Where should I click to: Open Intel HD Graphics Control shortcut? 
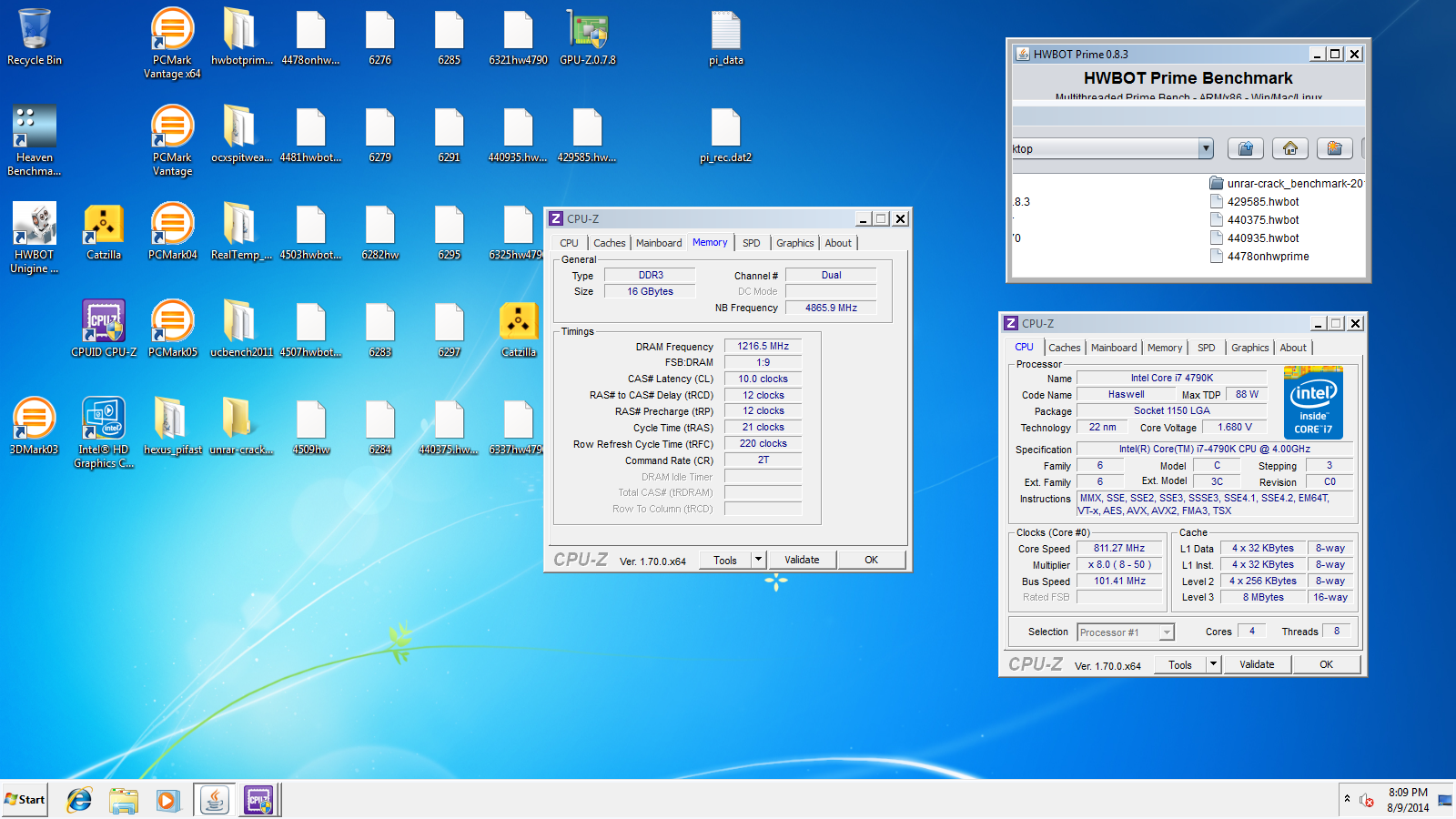104,432
